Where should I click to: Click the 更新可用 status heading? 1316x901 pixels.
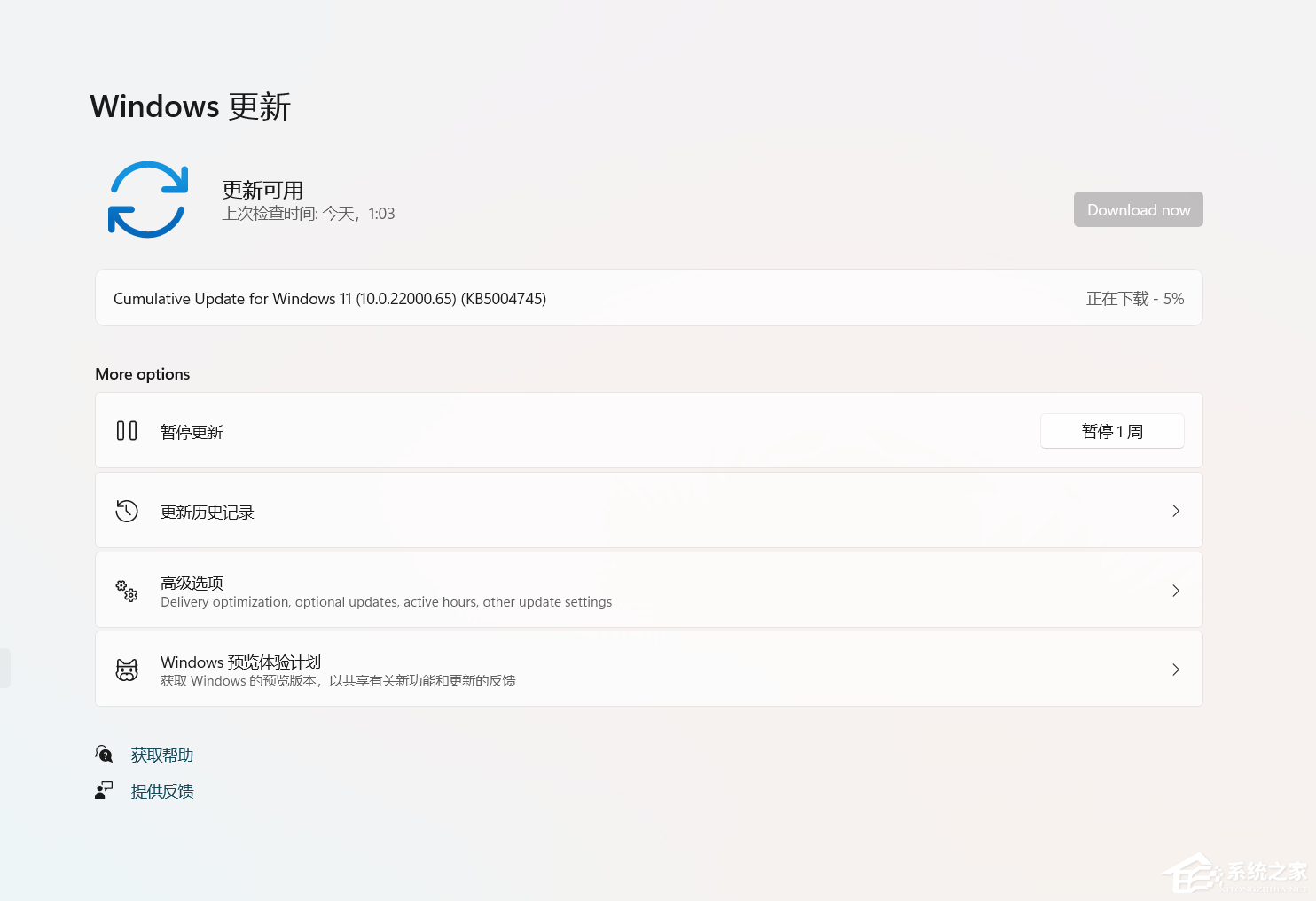pos(262,190)
